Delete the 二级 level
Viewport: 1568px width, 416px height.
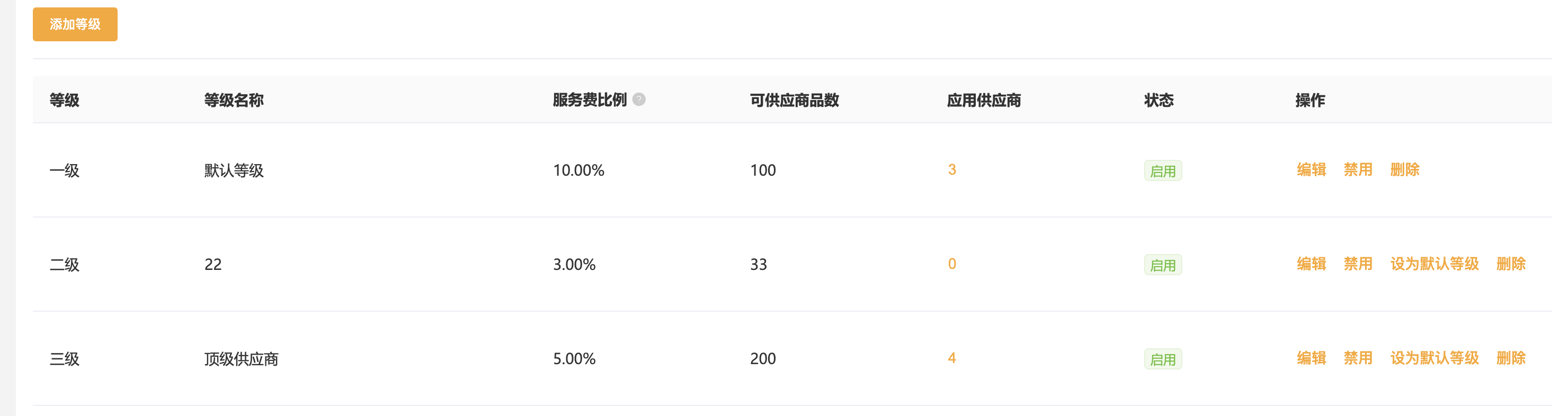tap(1510, 264)
